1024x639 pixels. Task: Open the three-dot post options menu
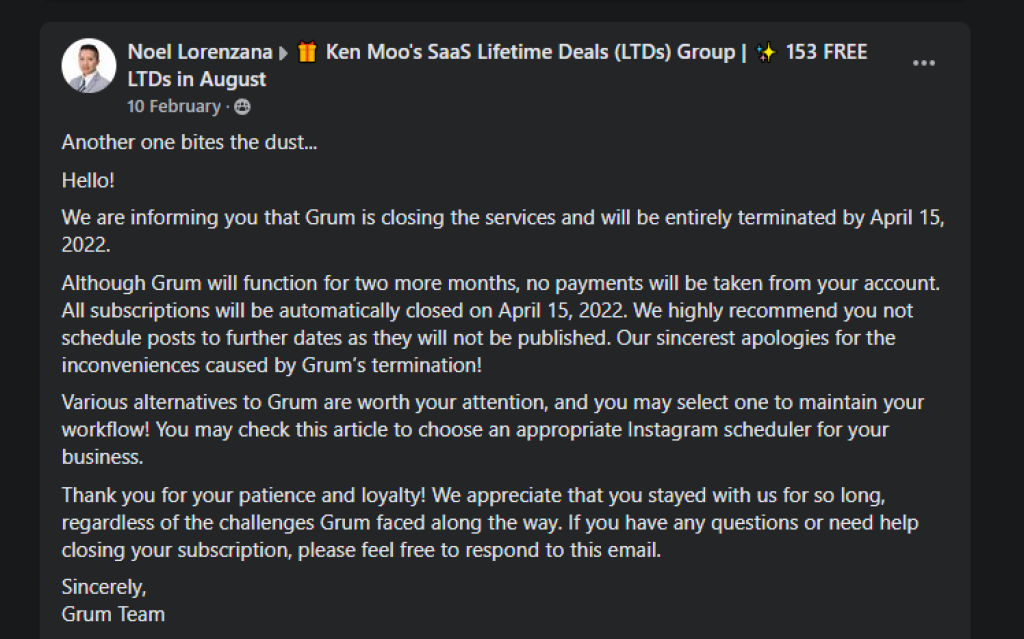tap(923, 63)
